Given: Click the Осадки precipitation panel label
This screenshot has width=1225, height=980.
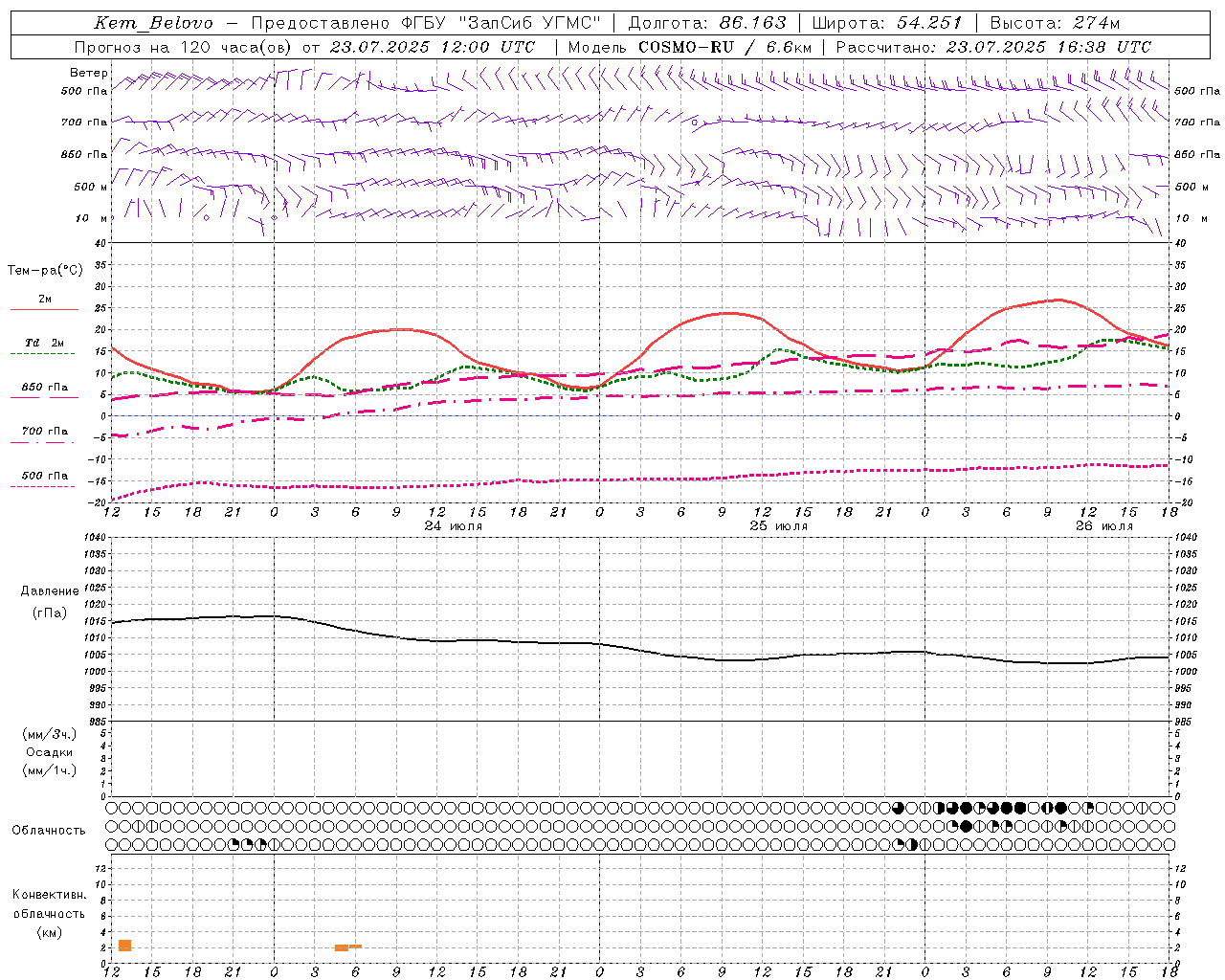Looking at the screenshot, I should pos(50,752).
